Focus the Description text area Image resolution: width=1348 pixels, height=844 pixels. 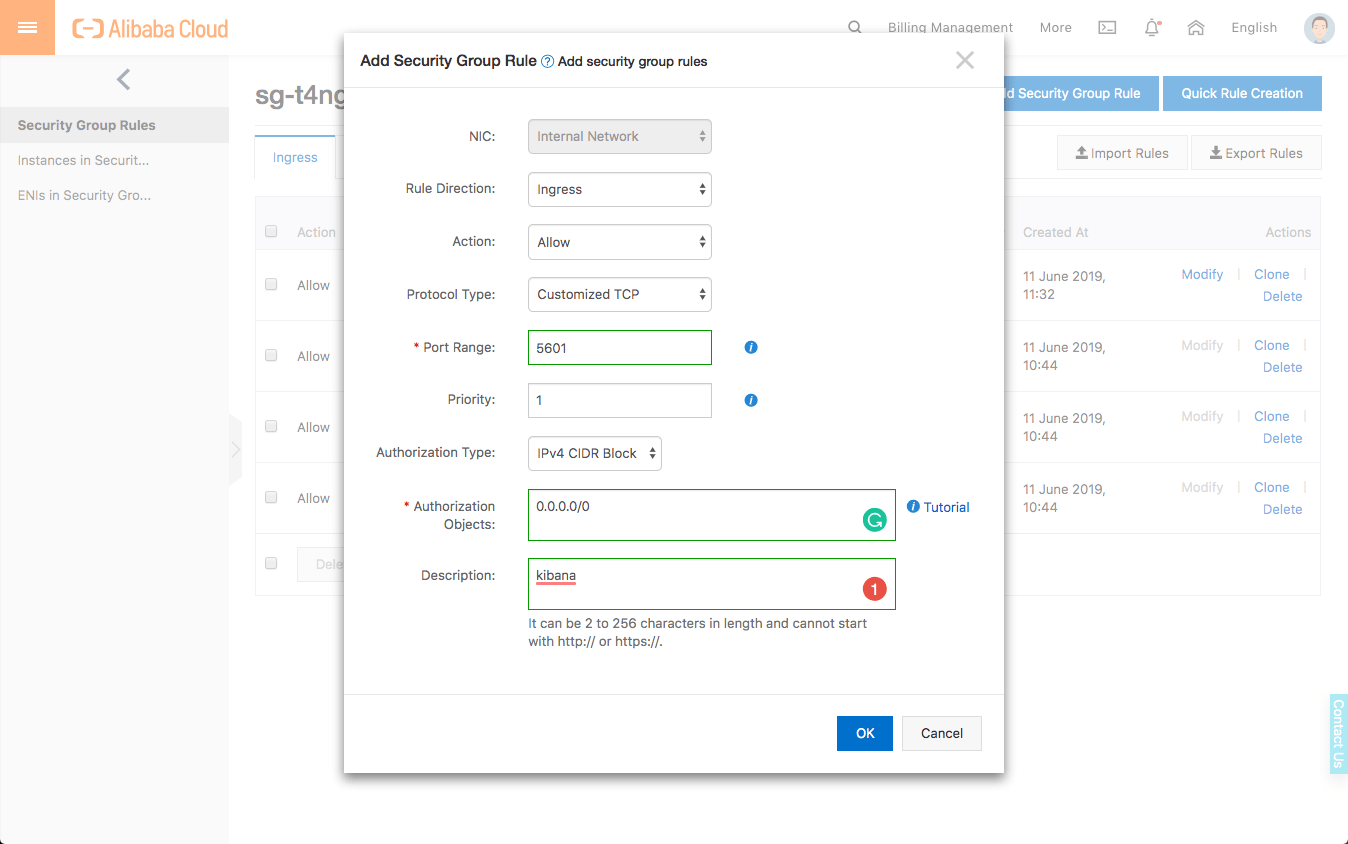tap(712, 584)
